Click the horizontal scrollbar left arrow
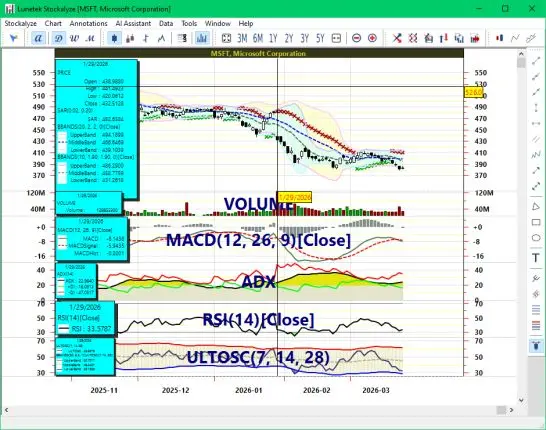This screenshot has height=430, width=546. pos(6,410)
